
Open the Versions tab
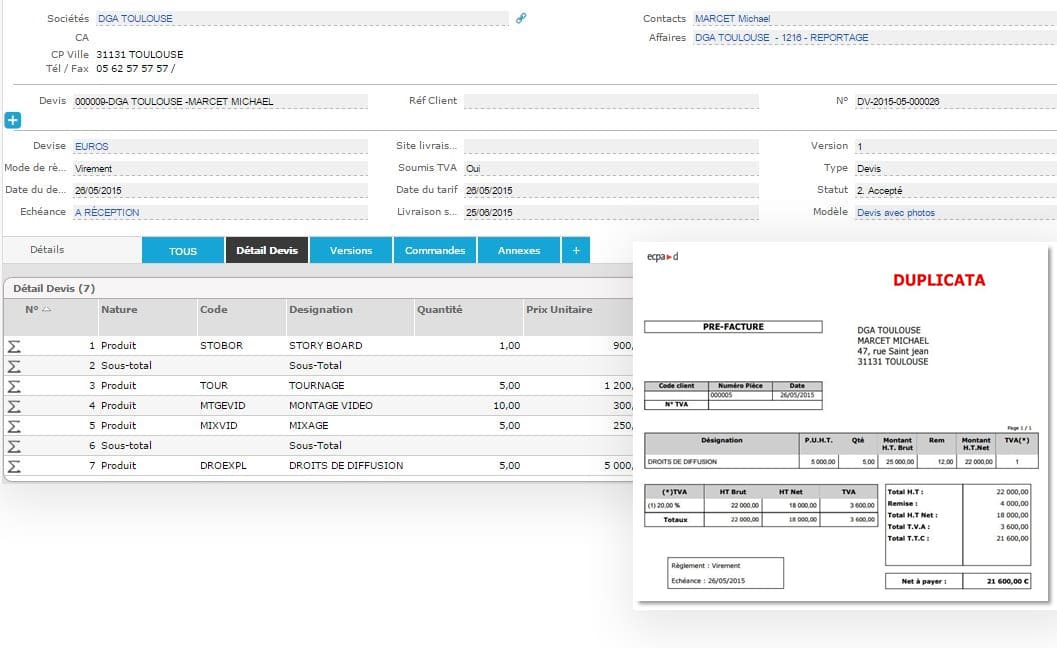[x=351, y=250]
